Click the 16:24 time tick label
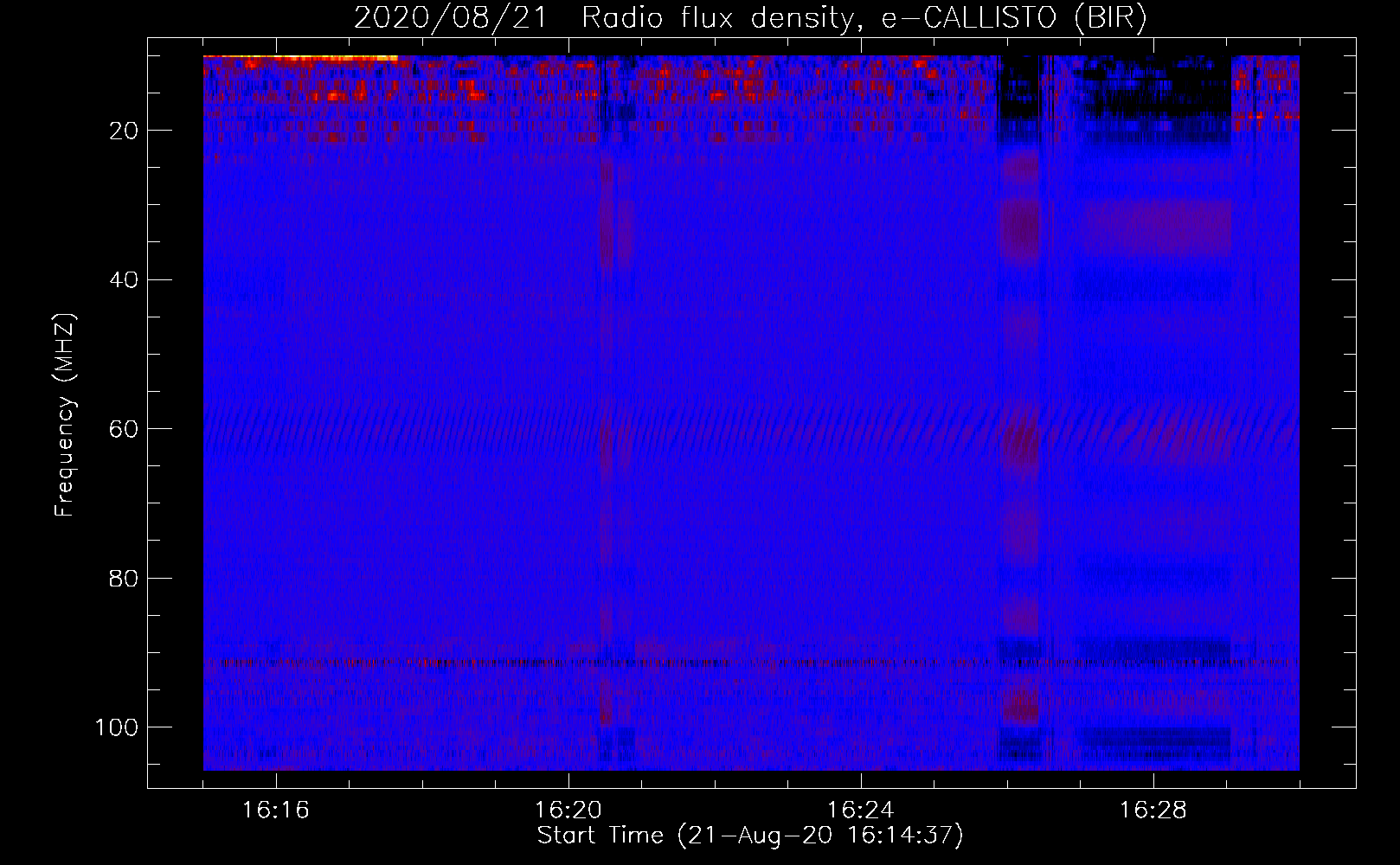 click(861, 811)
